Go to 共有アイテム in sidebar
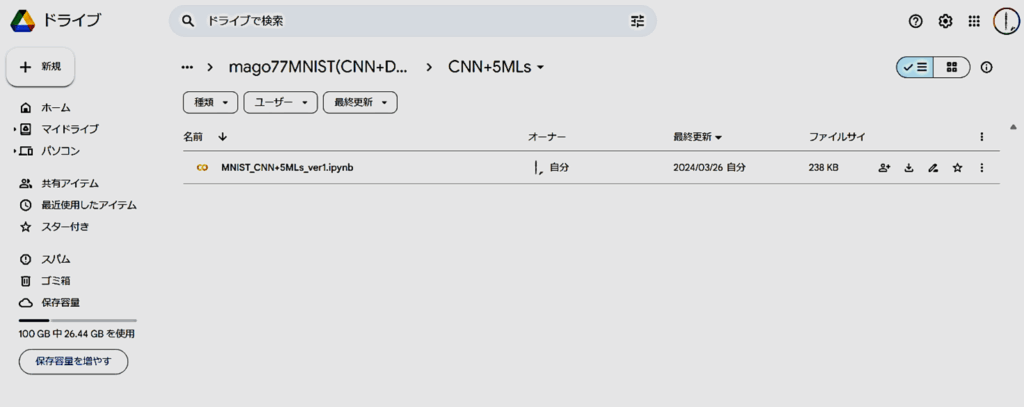This screenshot has height=407, width=1024. pos(69,184)
